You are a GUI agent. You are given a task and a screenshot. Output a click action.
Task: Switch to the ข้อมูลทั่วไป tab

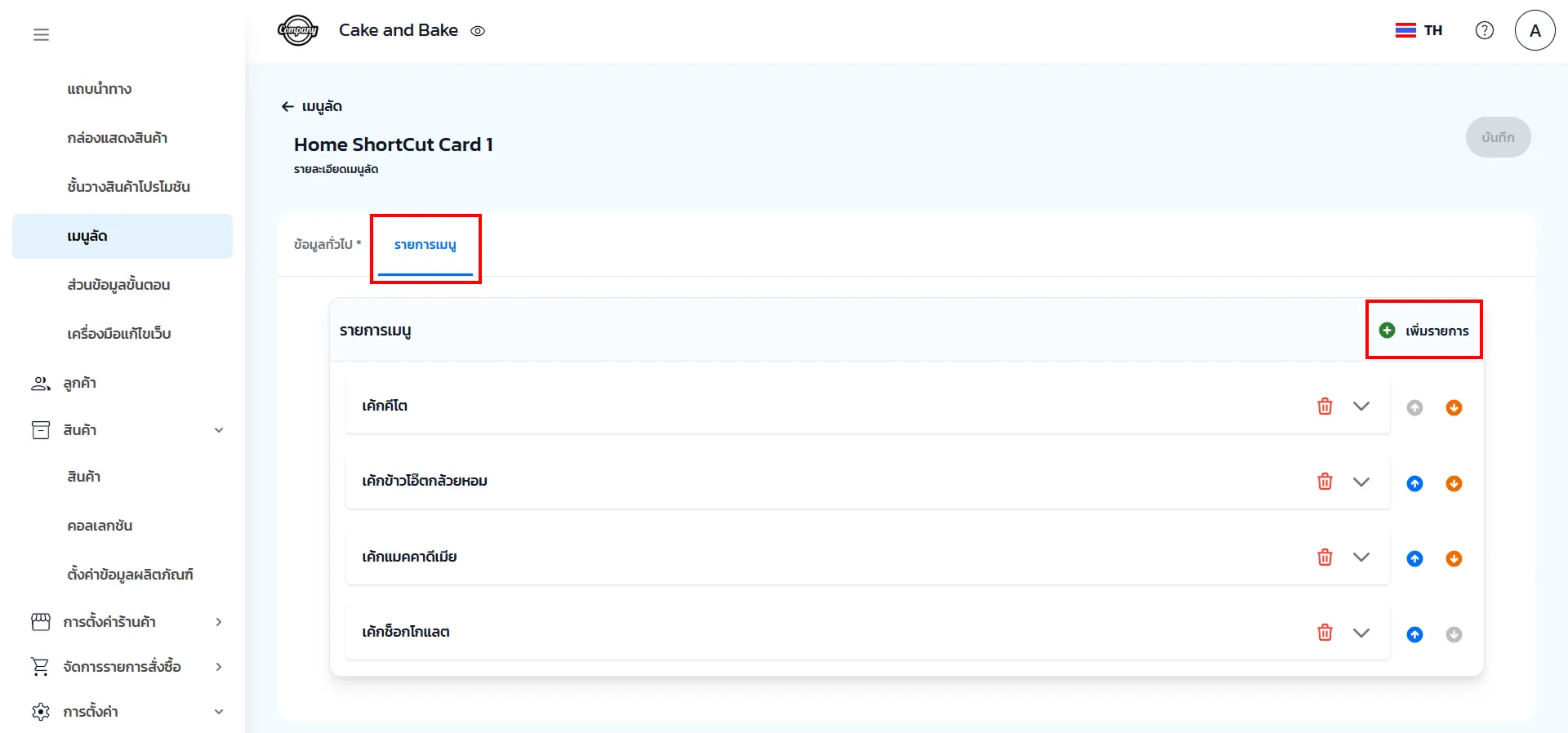[x=327, y=245]
